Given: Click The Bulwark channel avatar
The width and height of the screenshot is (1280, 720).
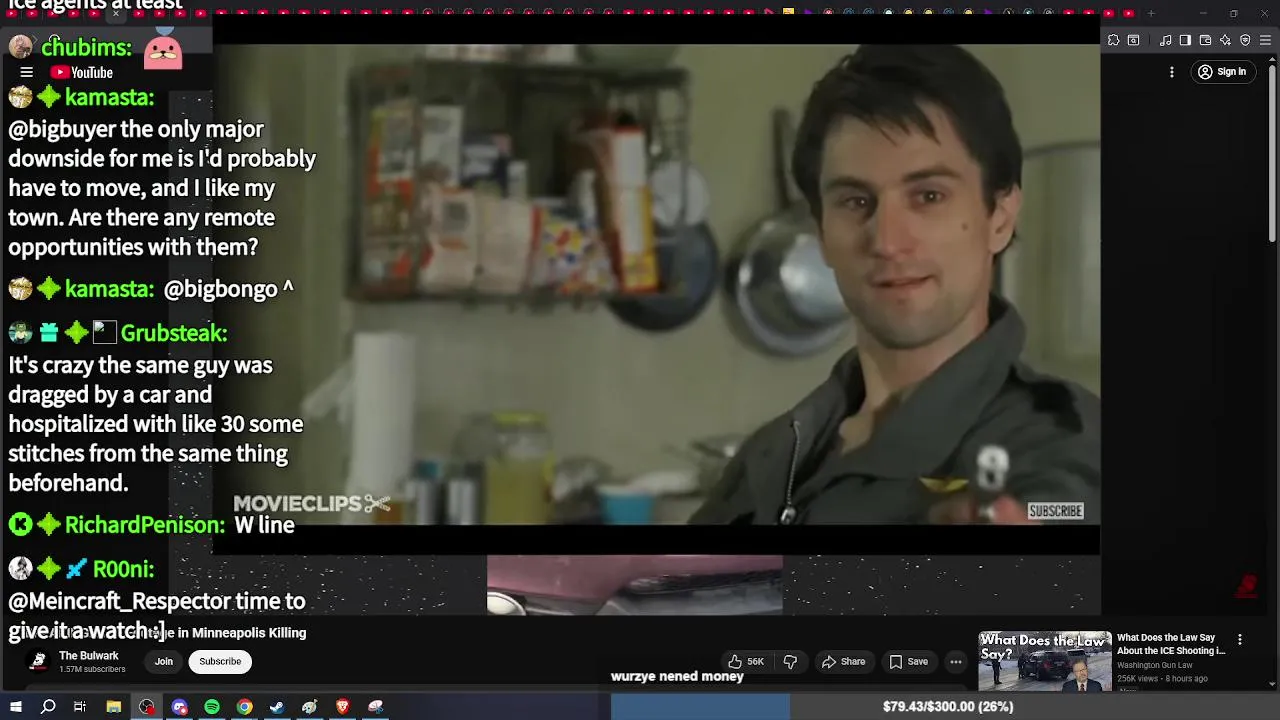Looking at the screenshot, I should (x=39, y=661).
